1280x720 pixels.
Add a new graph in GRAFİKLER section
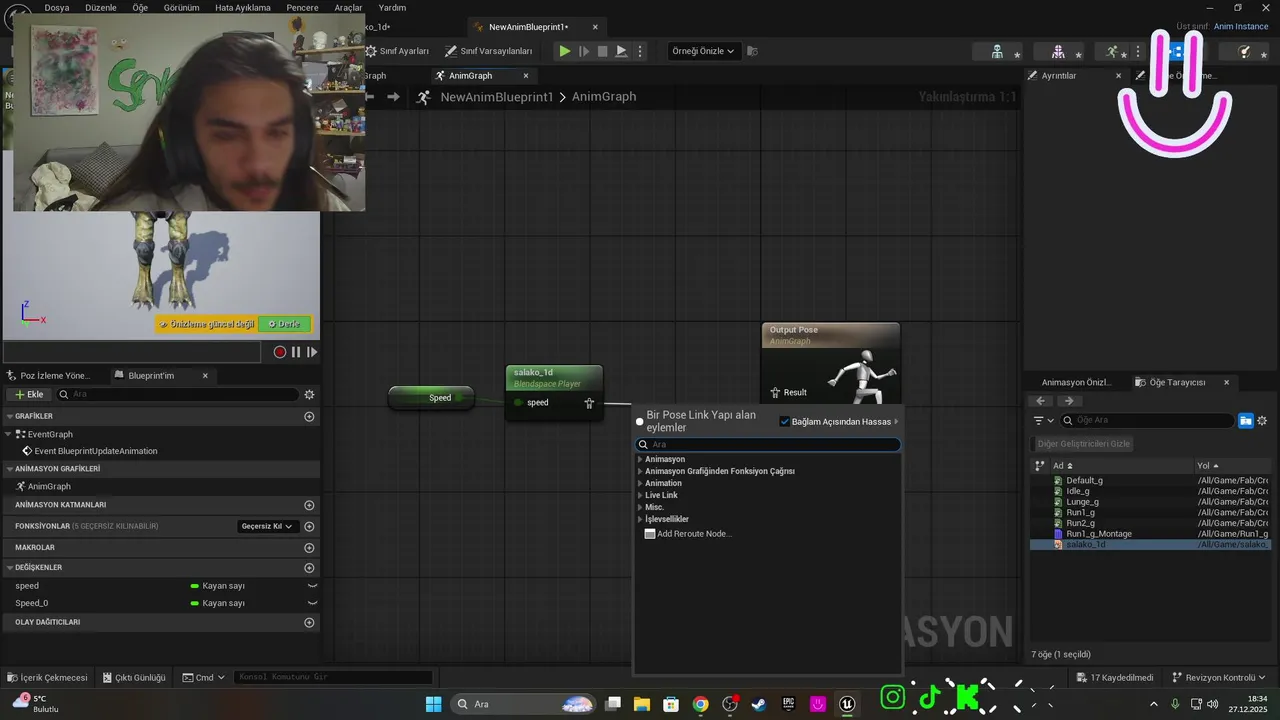tap(309, 416)
